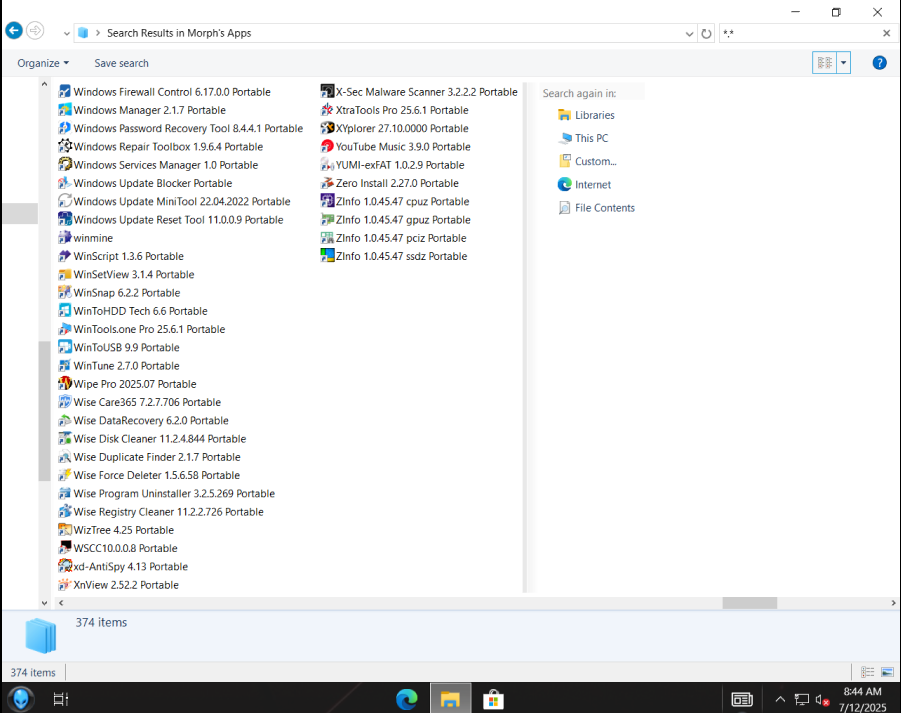
Task: Open the recent locations dropdown arrow
Action: click(x=67, y=34)
